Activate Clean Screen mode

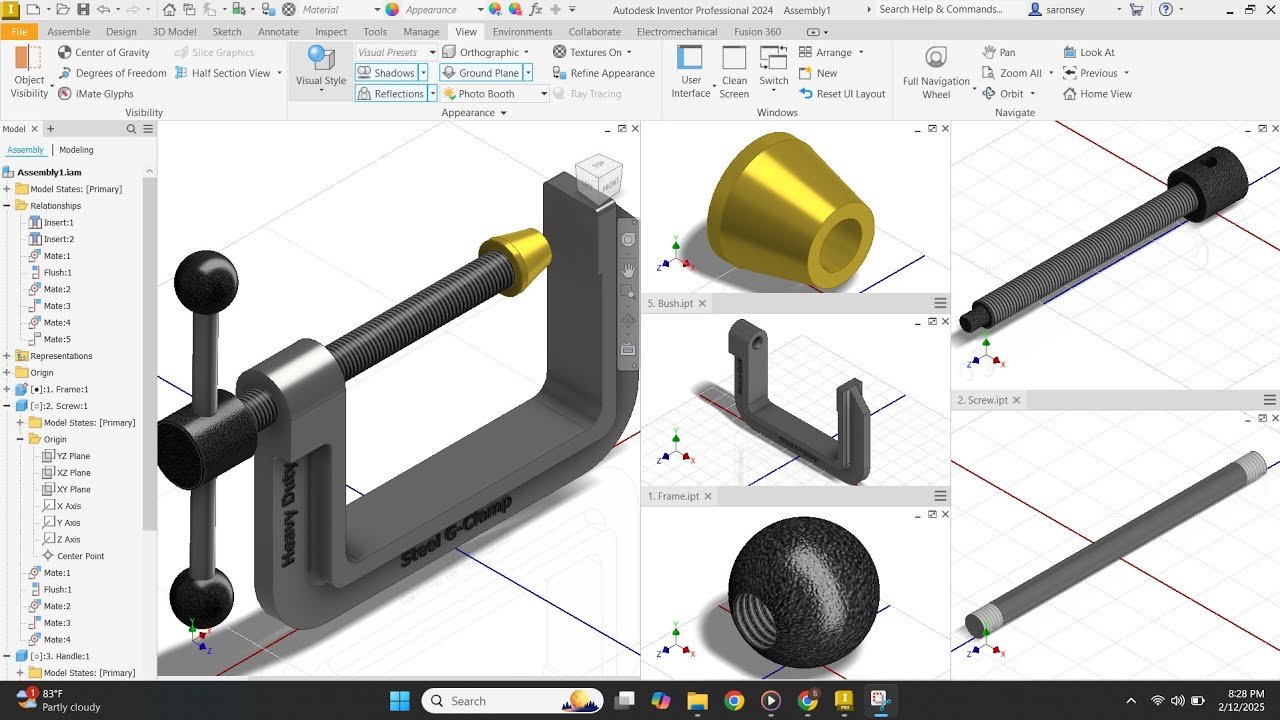pos(734,72)
